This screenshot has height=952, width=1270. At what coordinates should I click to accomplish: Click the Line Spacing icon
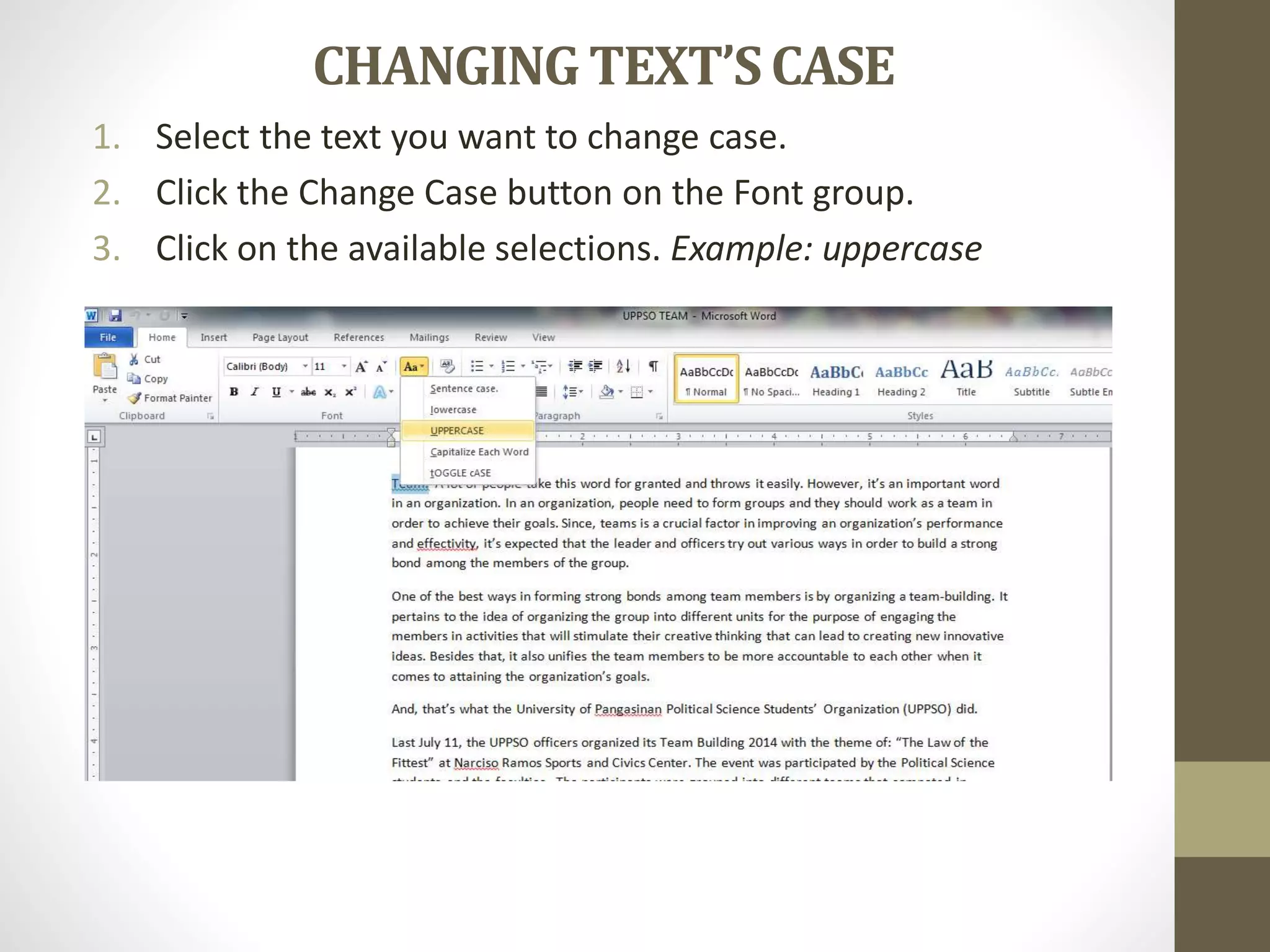coord(569,392)
